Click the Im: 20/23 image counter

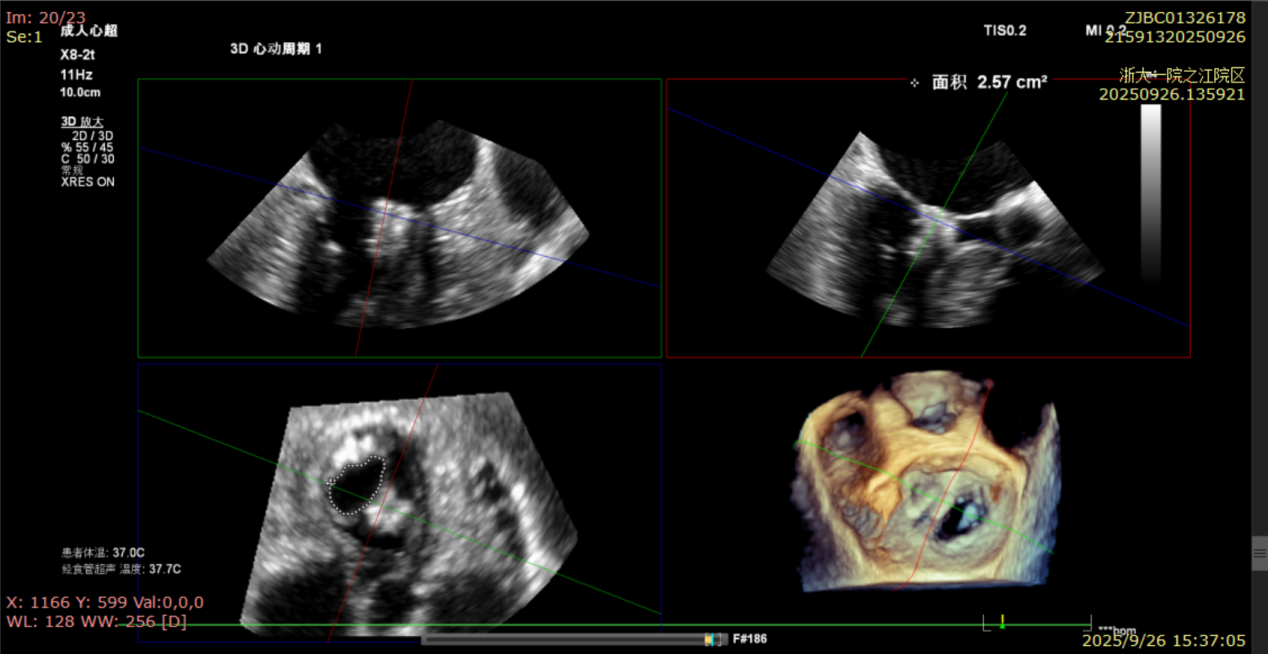point(46,17)
